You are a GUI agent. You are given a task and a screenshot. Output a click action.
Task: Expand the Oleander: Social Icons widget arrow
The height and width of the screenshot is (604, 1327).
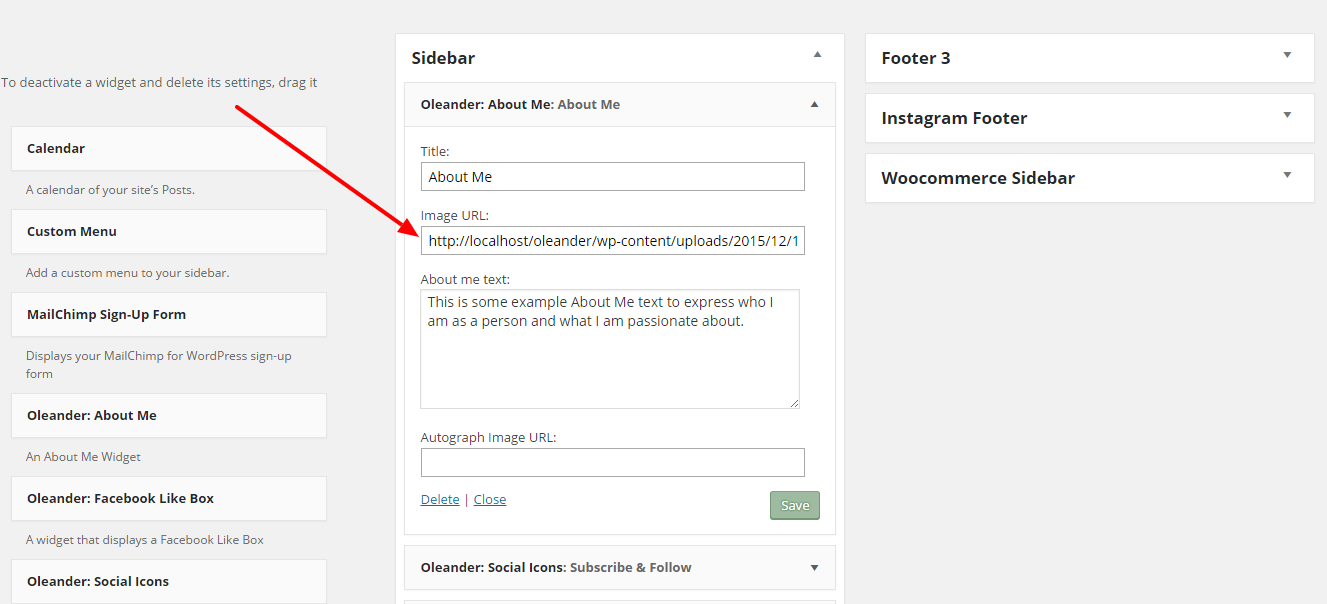(814, 568)
